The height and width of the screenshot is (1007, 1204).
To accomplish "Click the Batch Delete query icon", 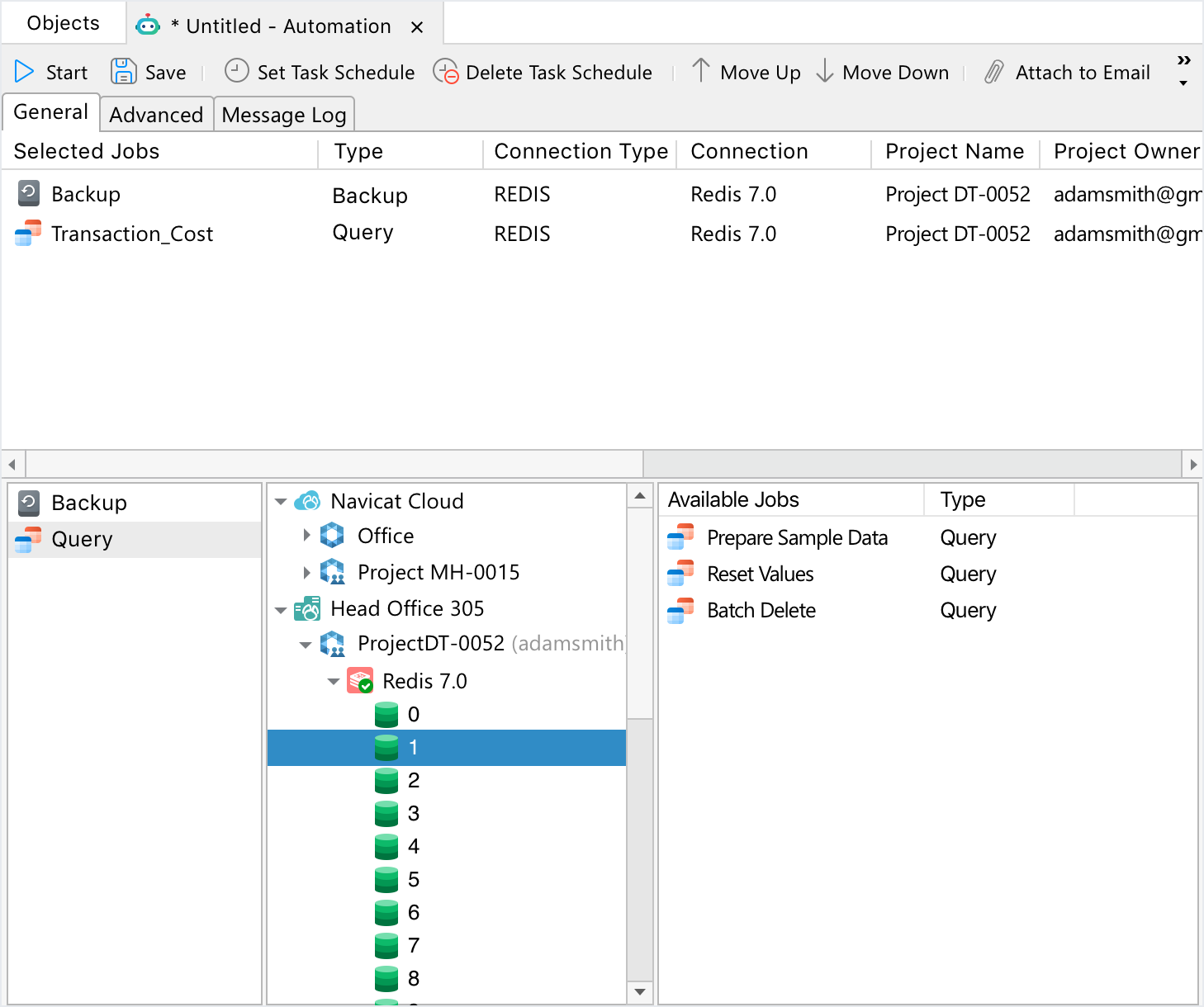I will click(680, 609).
